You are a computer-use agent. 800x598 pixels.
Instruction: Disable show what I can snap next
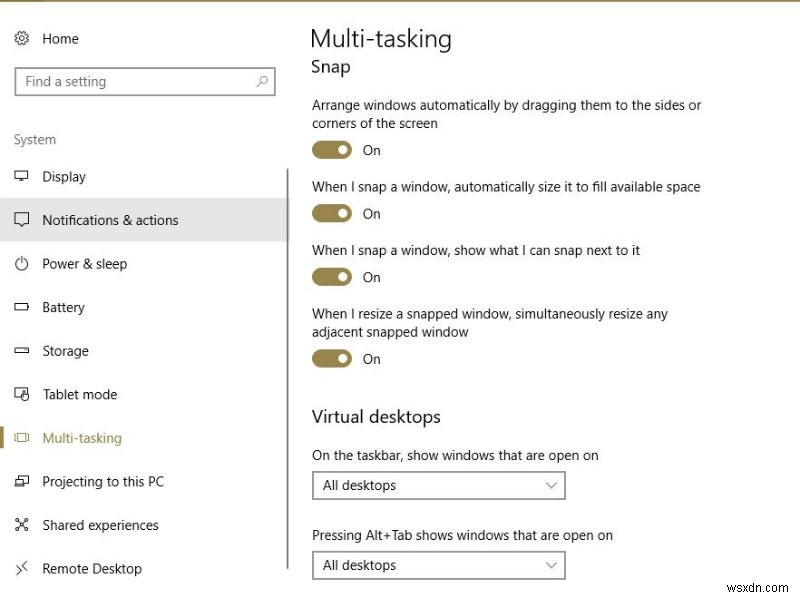pos(332,277)
